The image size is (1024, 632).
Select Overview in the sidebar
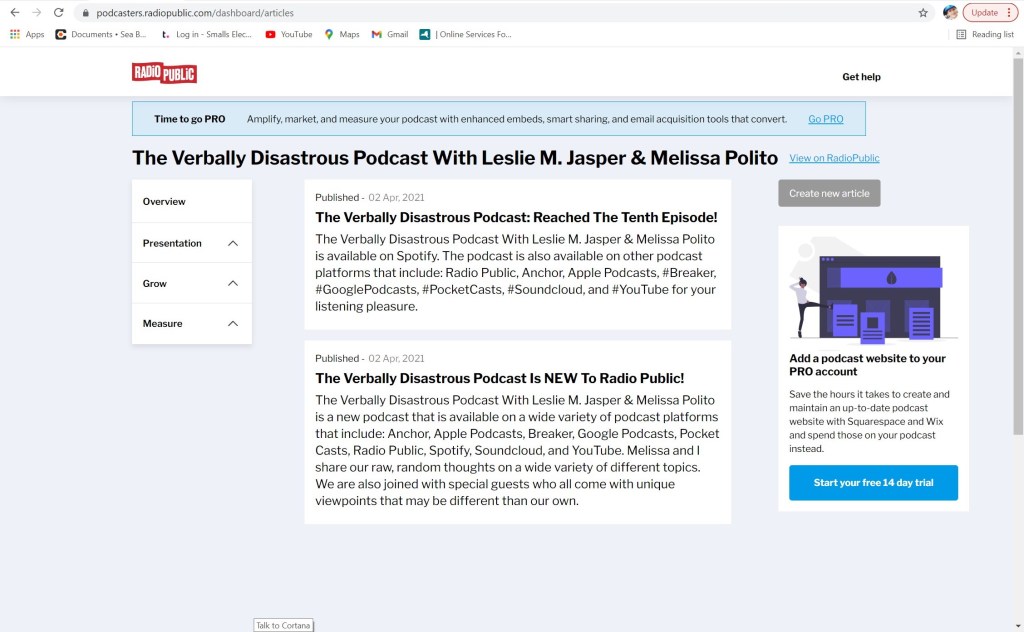coord(164,201)
